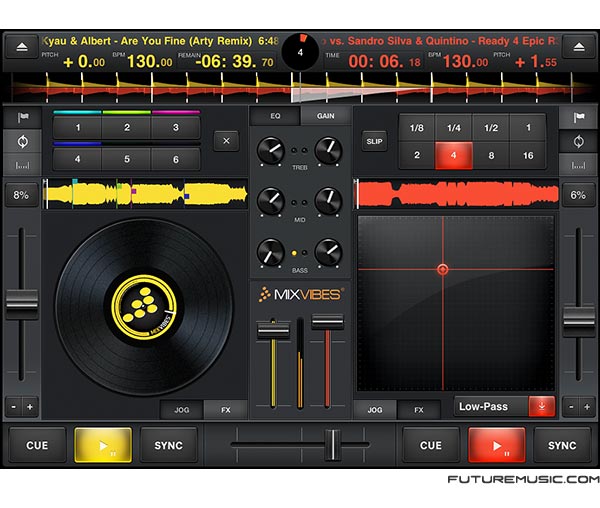Eject track from left deck
Screen dimensions: 600x508
point(22,47)
